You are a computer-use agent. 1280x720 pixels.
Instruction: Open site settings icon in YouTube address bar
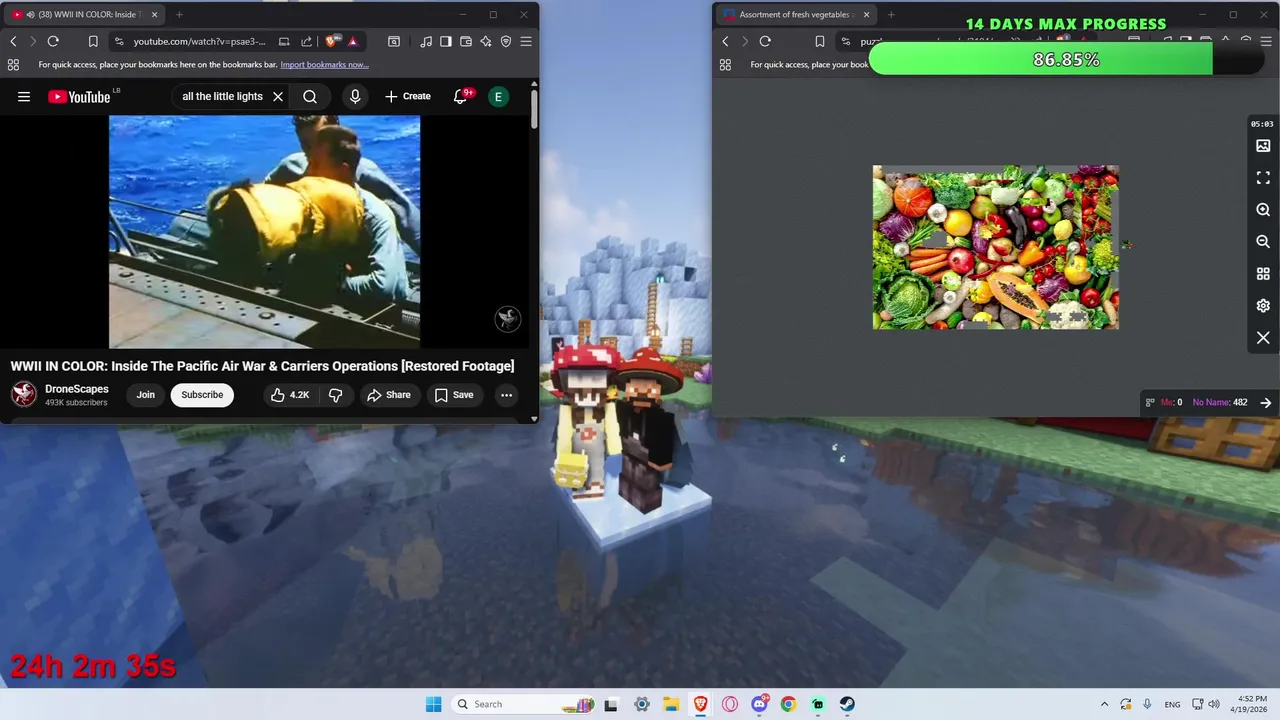119,41
